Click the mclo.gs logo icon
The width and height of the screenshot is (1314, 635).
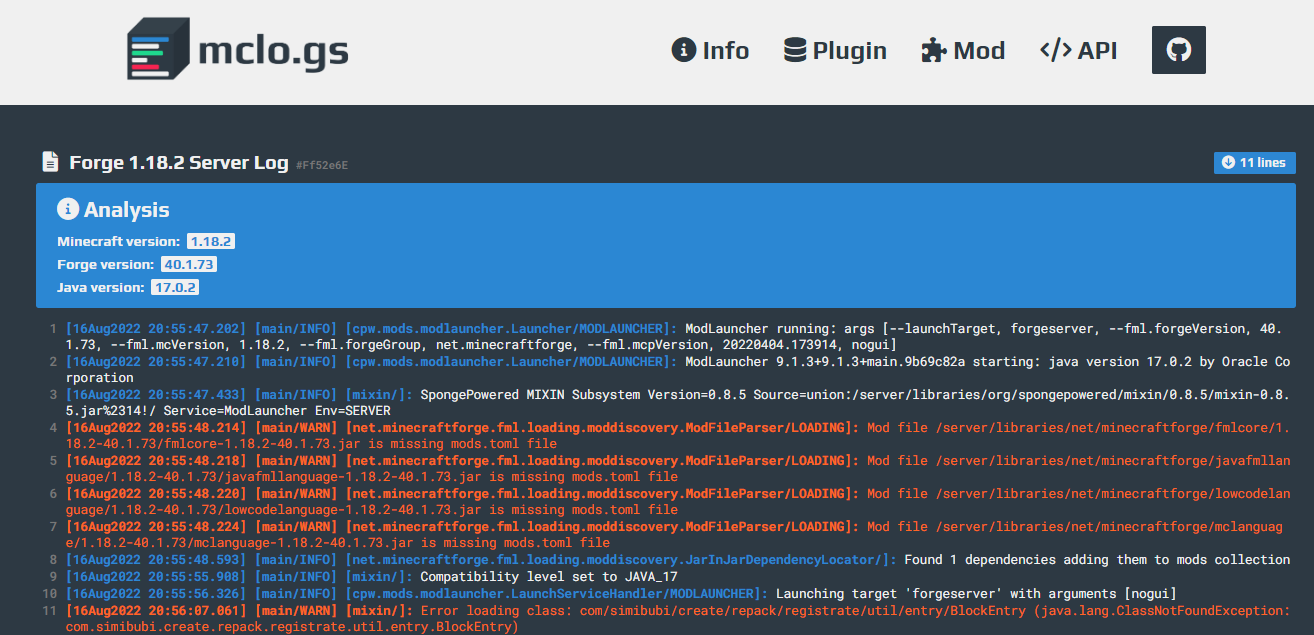[x=158, y=49]
